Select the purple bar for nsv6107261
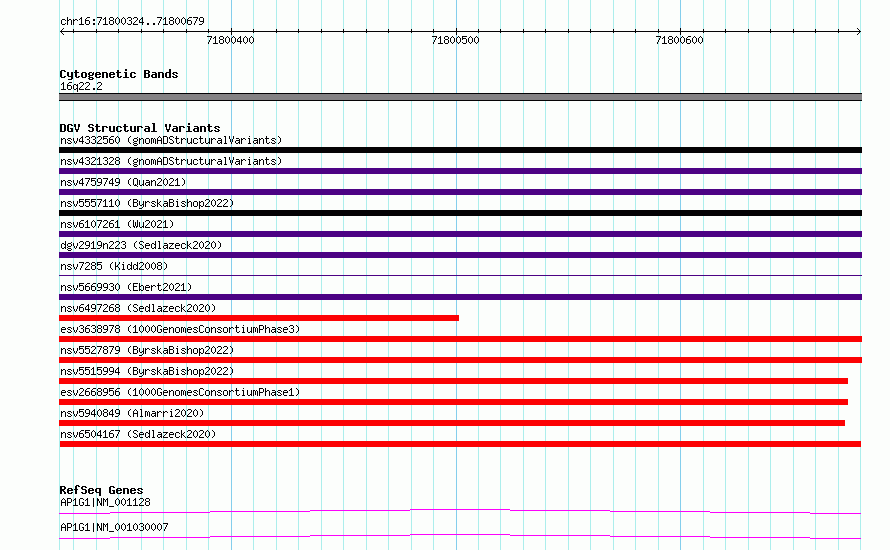 (x=460, y=234)
